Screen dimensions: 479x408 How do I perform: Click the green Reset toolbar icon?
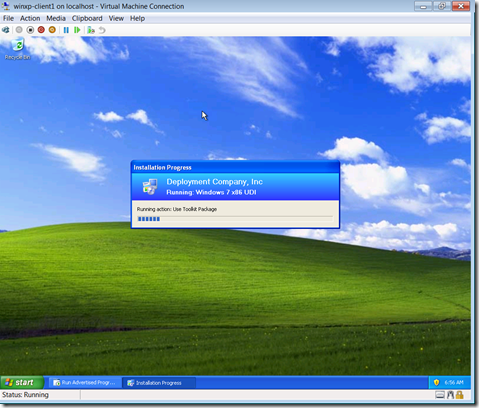(77, 30)
